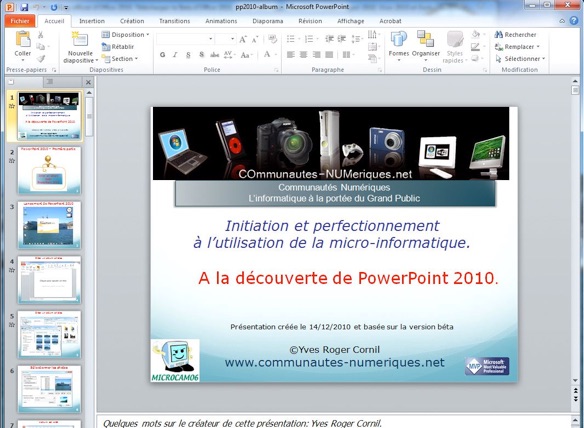
Task: Expand the Disposition layout dropdown
Action: (126, 35)
